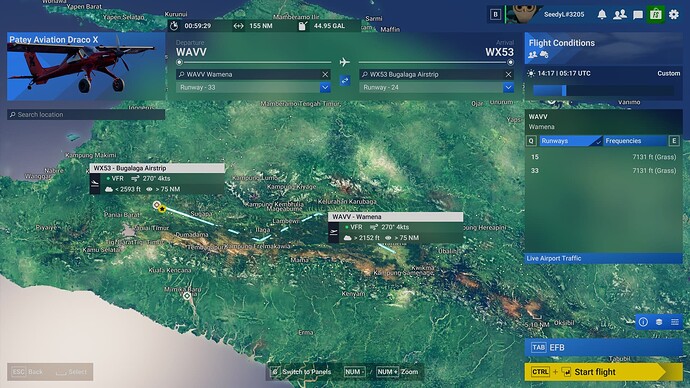Open the notifications bell

point(602,15)
